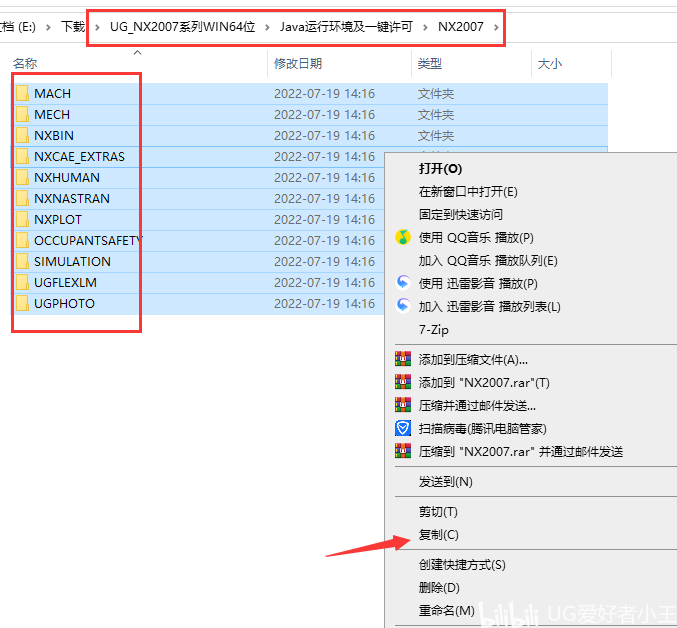Click the MACH folder icon

22,93
